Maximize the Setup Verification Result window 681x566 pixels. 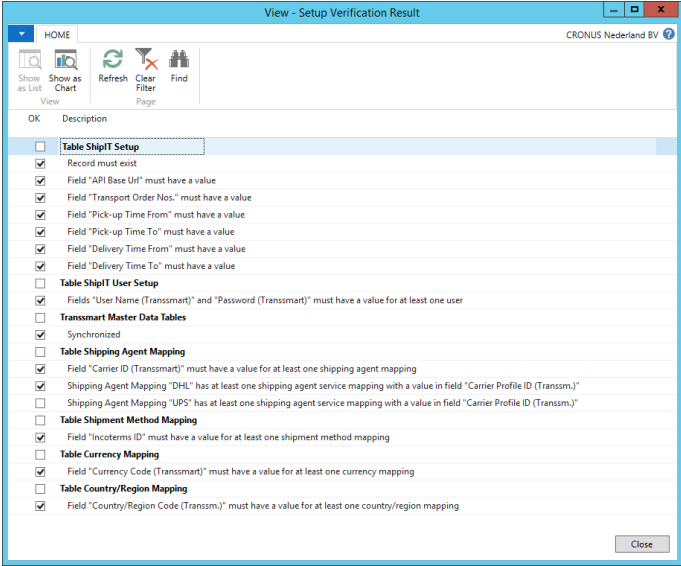click(x=634, y=10)
